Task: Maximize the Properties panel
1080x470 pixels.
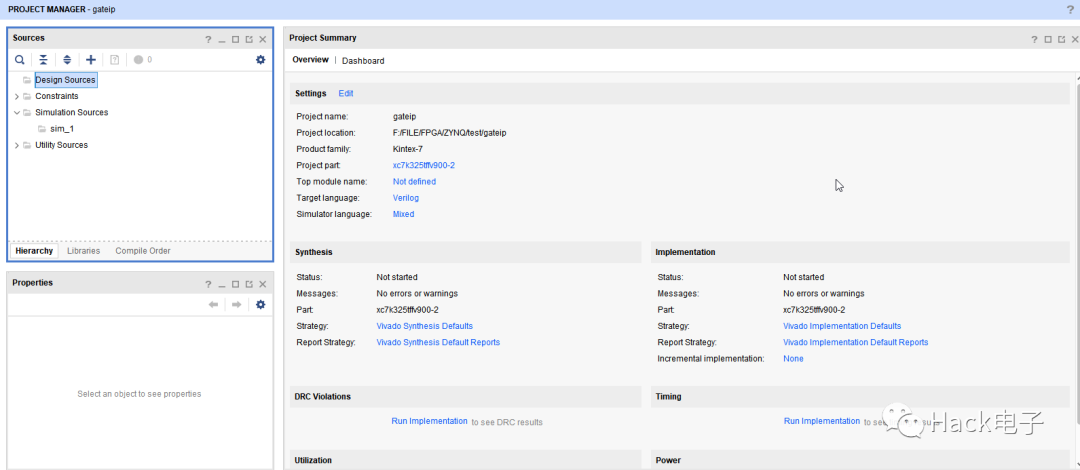Action: [236, 284]
